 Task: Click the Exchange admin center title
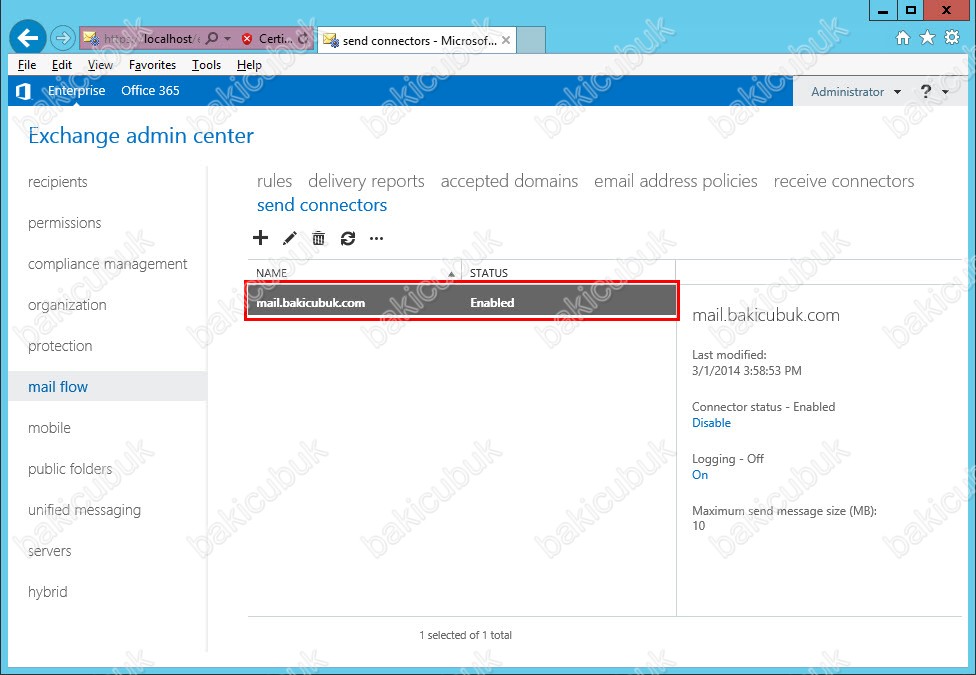[141, 136]
